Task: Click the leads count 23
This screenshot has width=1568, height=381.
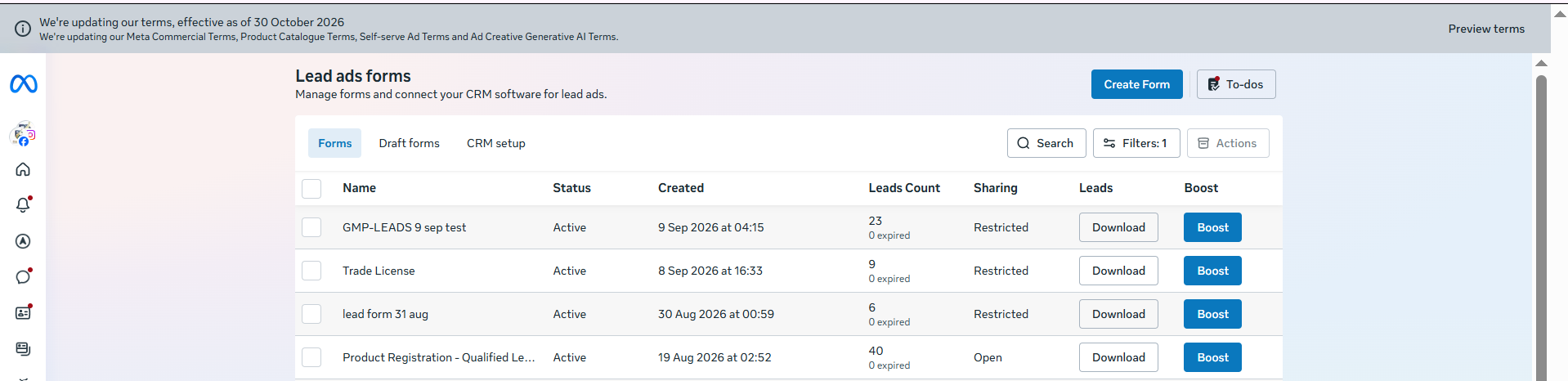Action: (x=876, y=221)
